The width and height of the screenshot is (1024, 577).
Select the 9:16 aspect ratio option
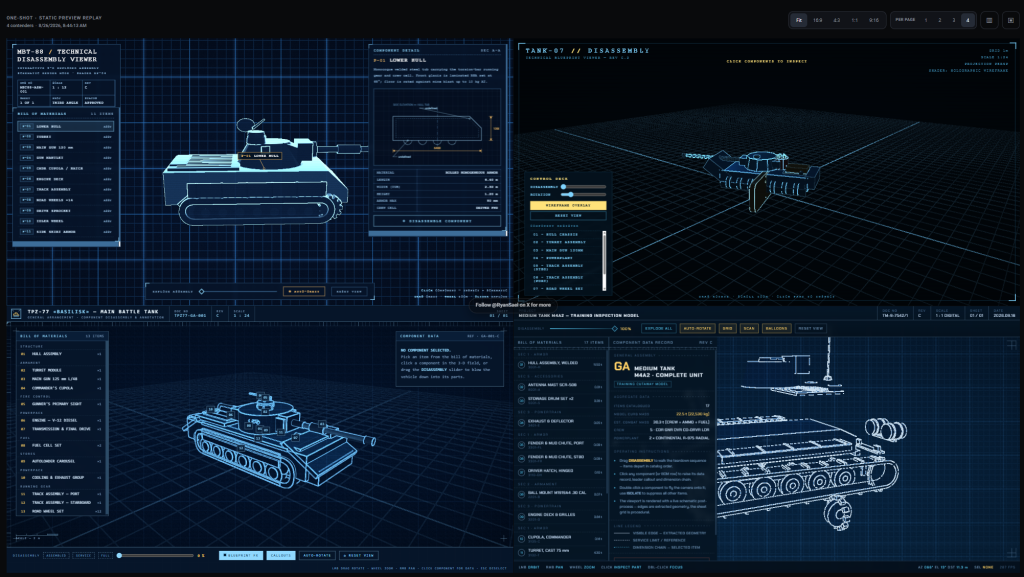[874, 20]
